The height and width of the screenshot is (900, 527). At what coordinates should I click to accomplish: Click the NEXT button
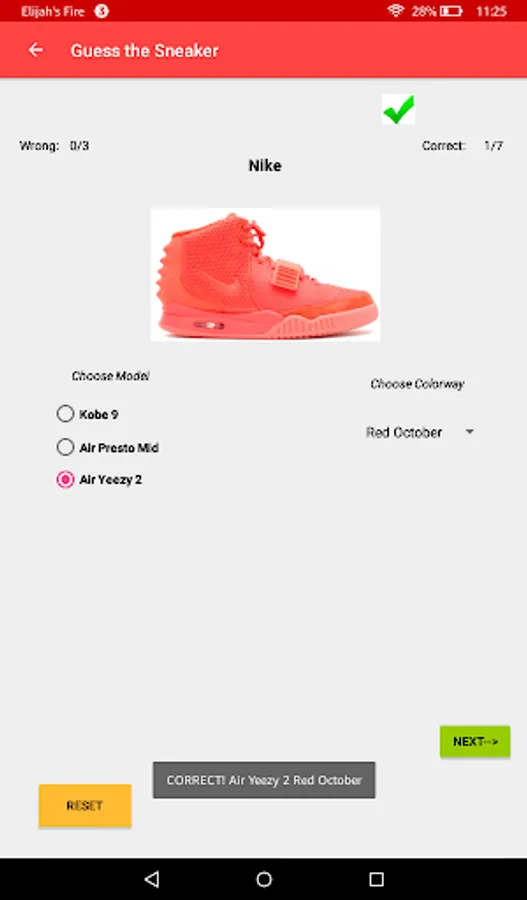coord(475,741)
